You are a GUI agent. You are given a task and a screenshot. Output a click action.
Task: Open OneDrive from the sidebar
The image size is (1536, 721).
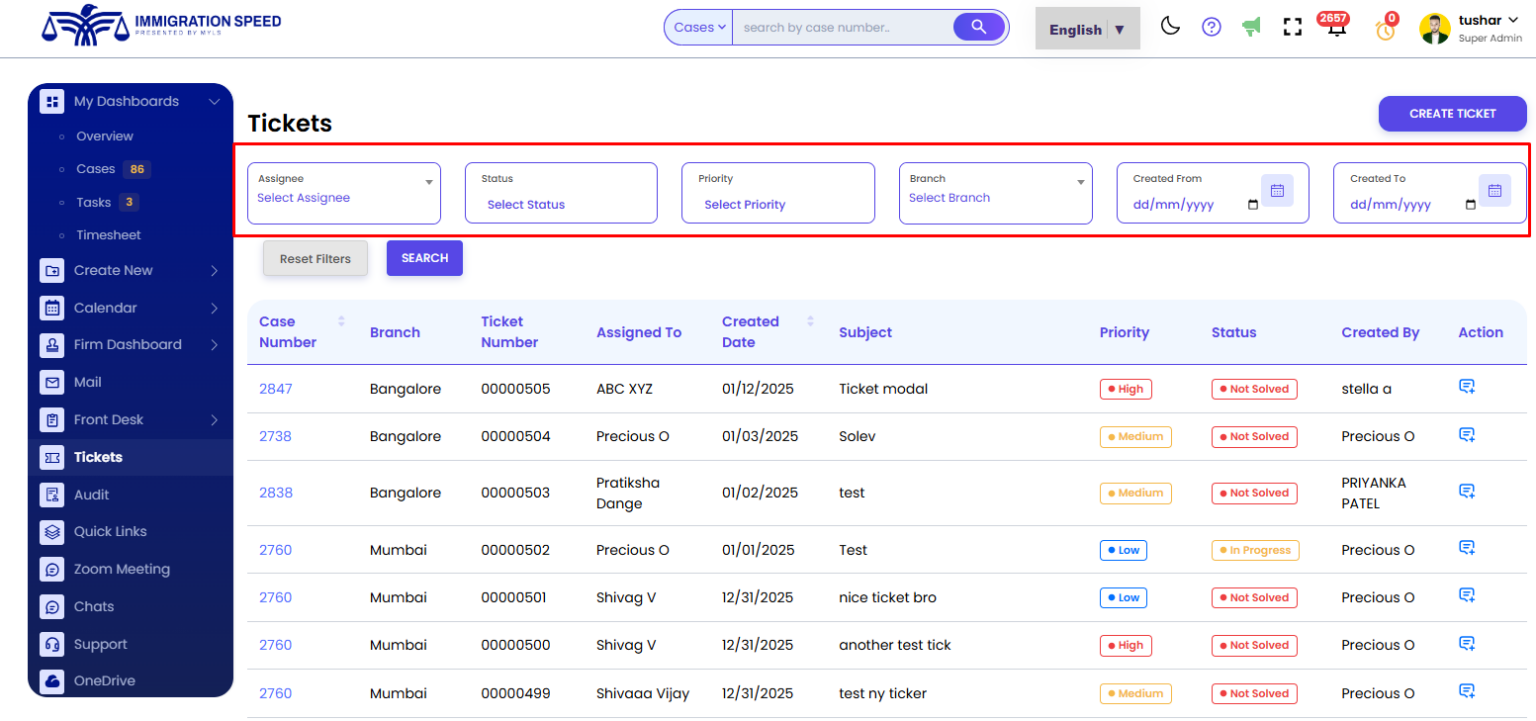pos(103,681)
